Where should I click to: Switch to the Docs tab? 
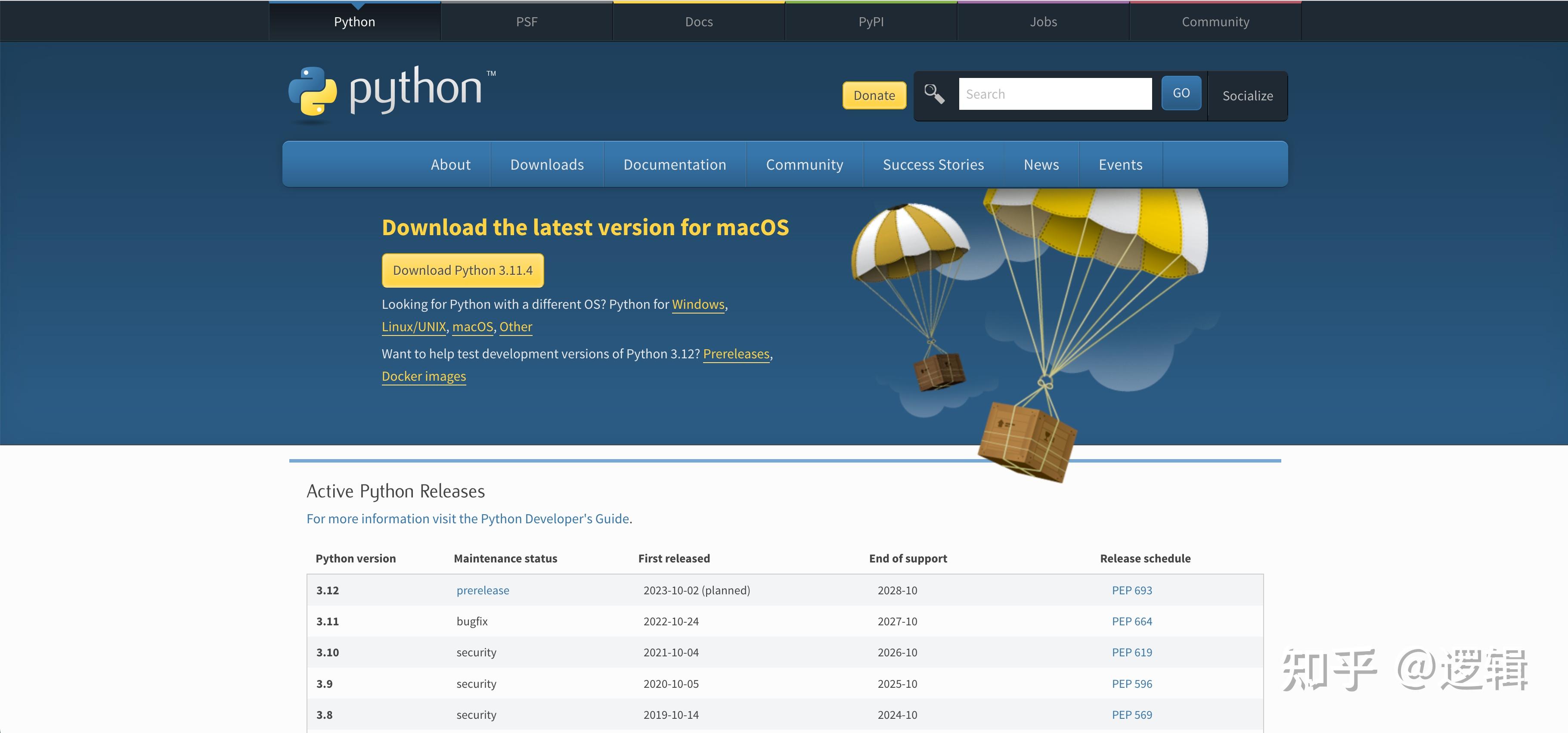[x=698, y=21]
